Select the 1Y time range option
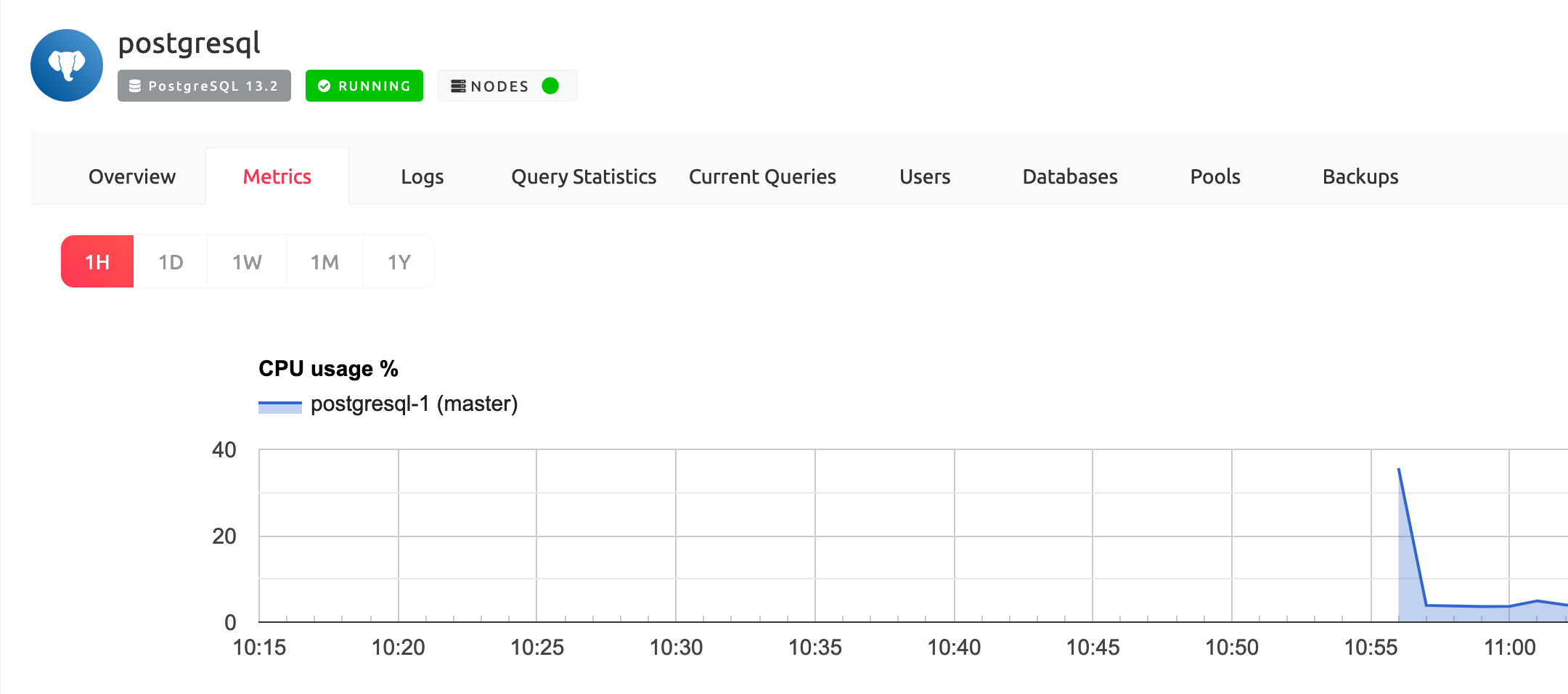The image size is (1568, 694). 399,261
